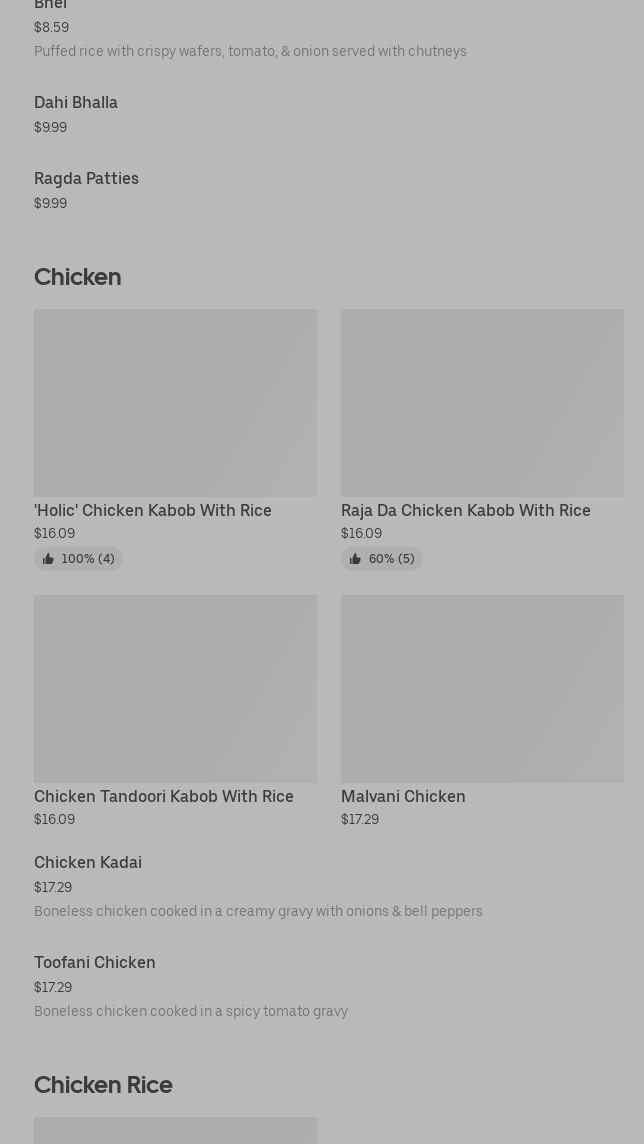Click thumbs-up icon under Raja Da Chicken Kabob
Viewport: 644px width, 1144px height.
pos(355,559)
